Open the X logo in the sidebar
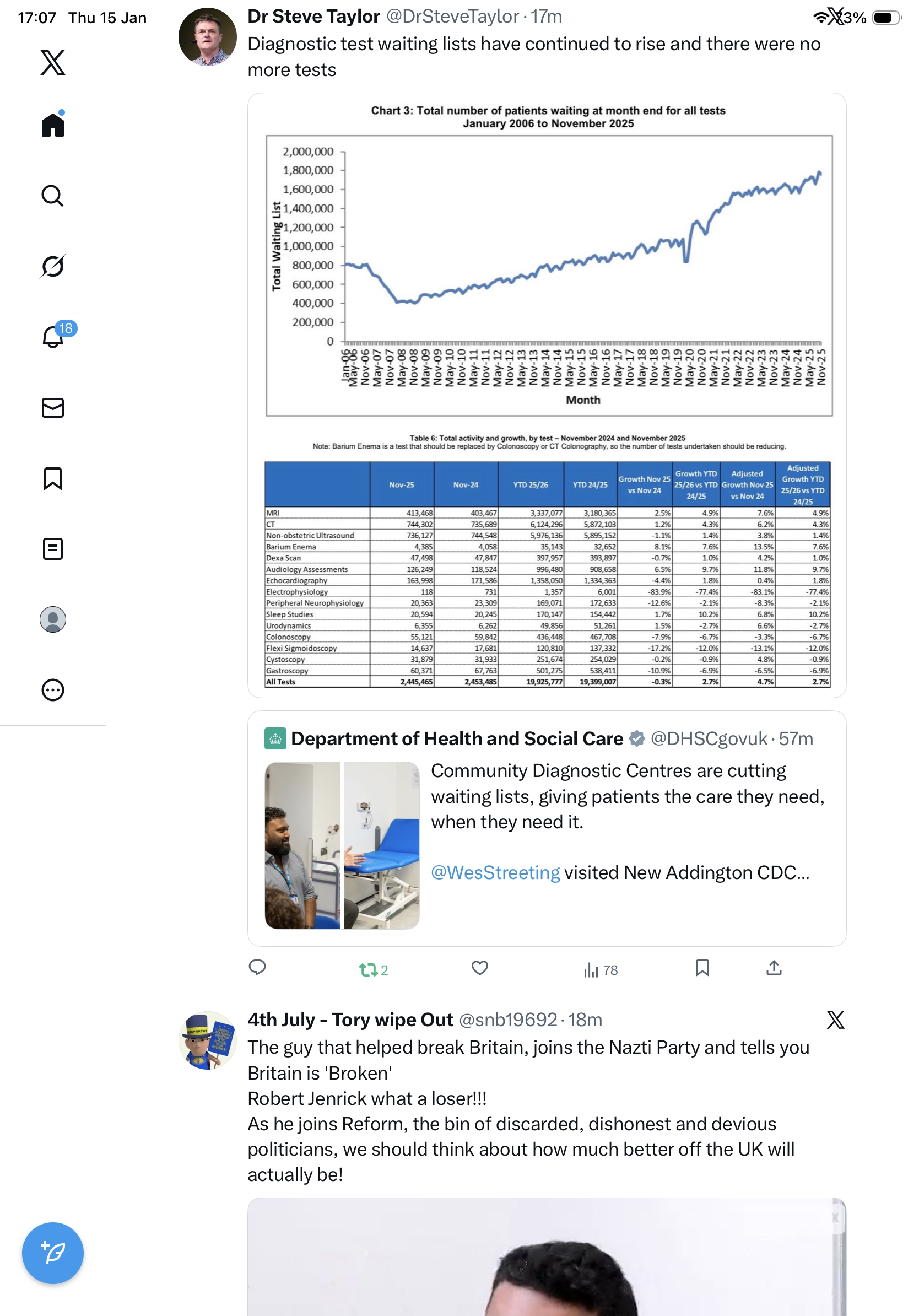 tap(53, 62)
